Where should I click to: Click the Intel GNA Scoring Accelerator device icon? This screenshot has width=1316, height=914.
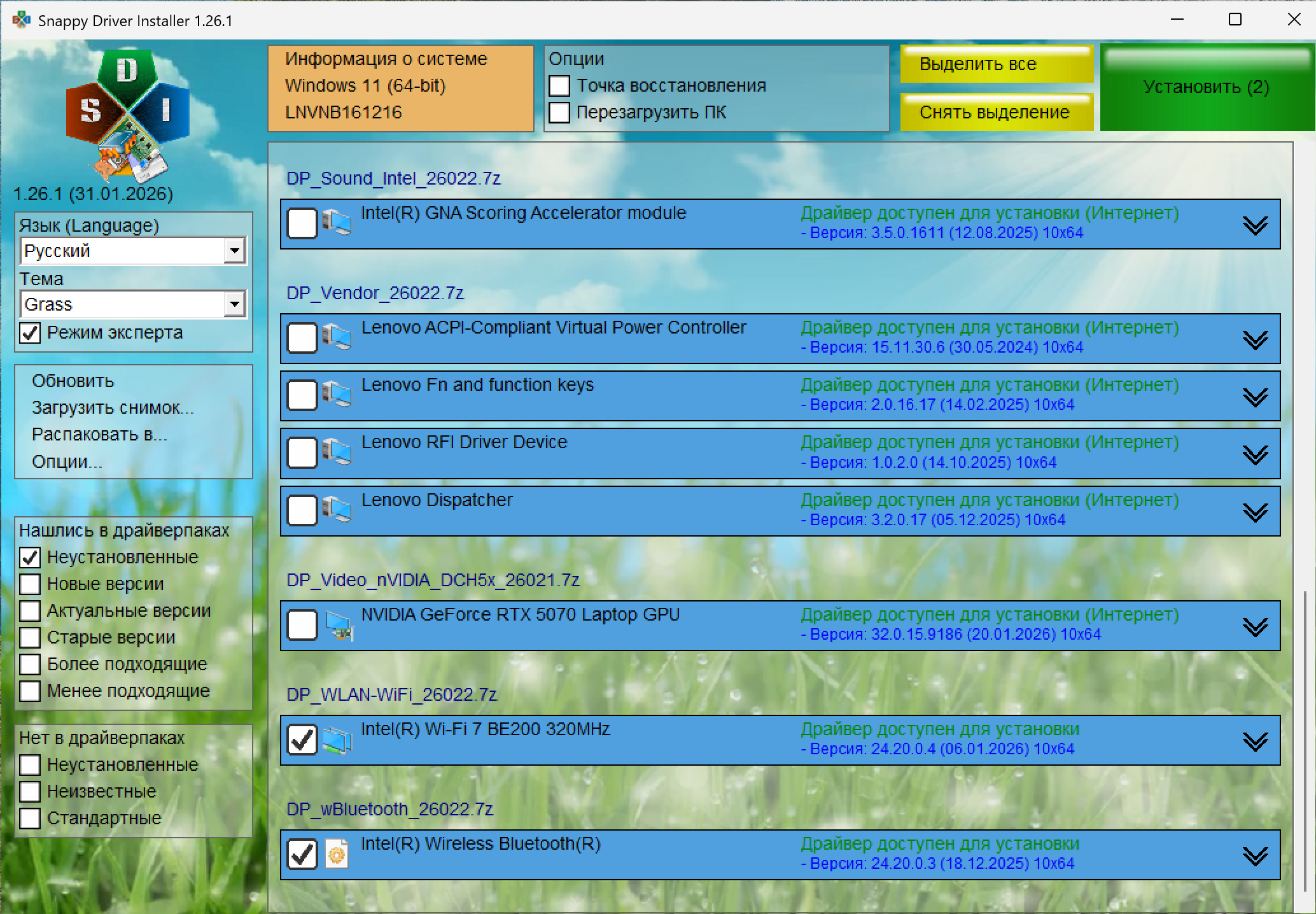pos(337,223)
